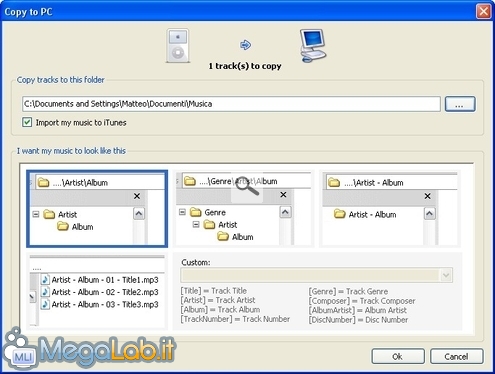Click Album folder icon under Genre\Artist

tap(223, 237)
